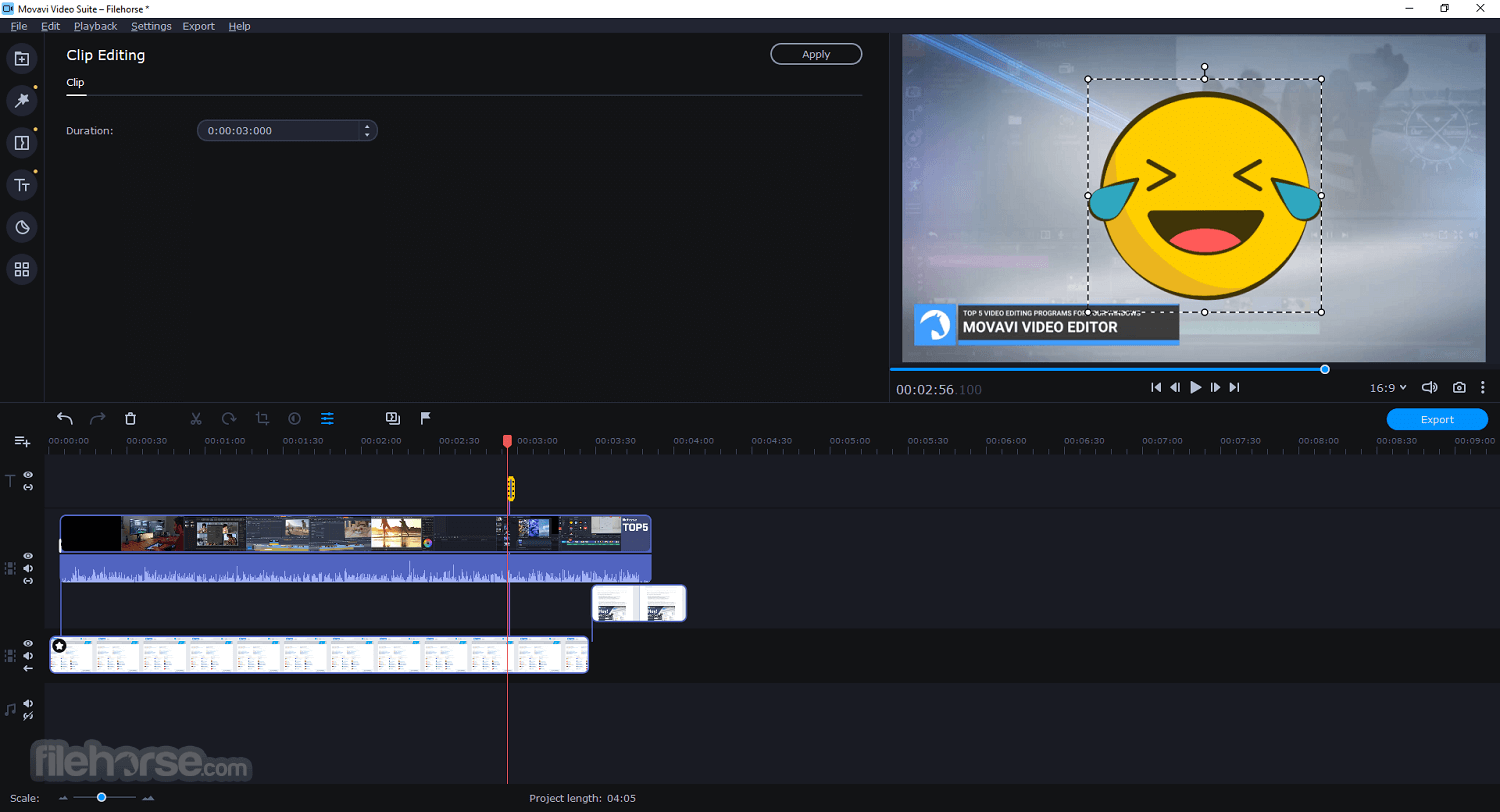
Task: Click the Redo arrow in timeline toolbar
Action: click(x=98, y=418)
